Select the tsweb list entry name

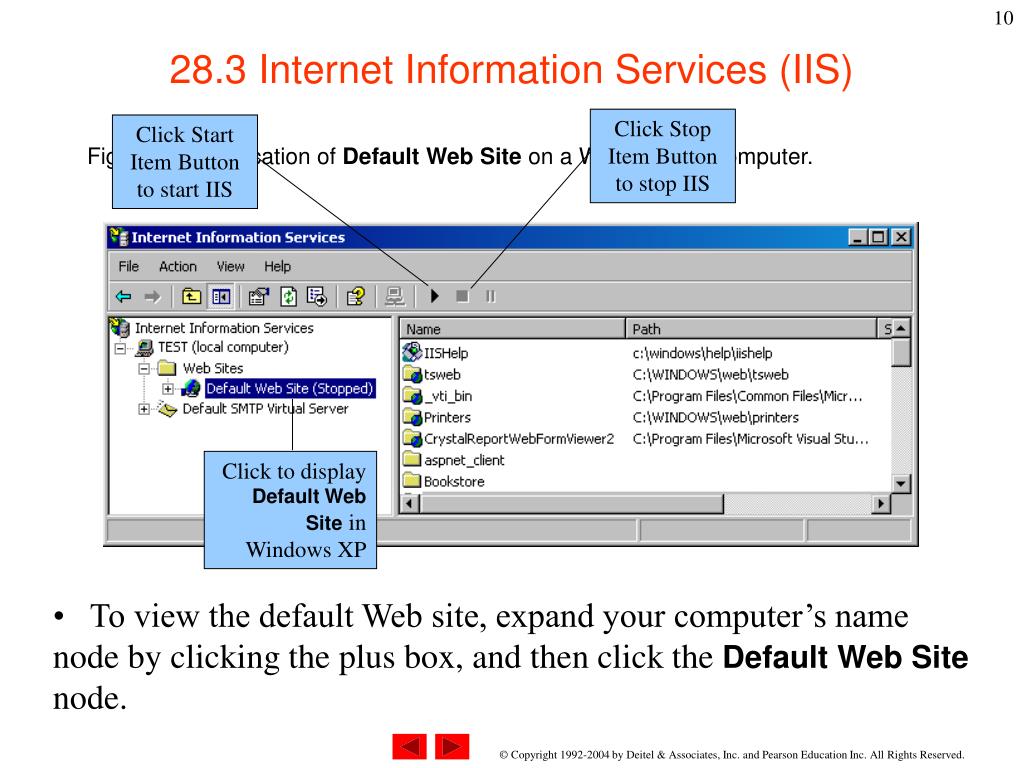[x=442, y=375]
